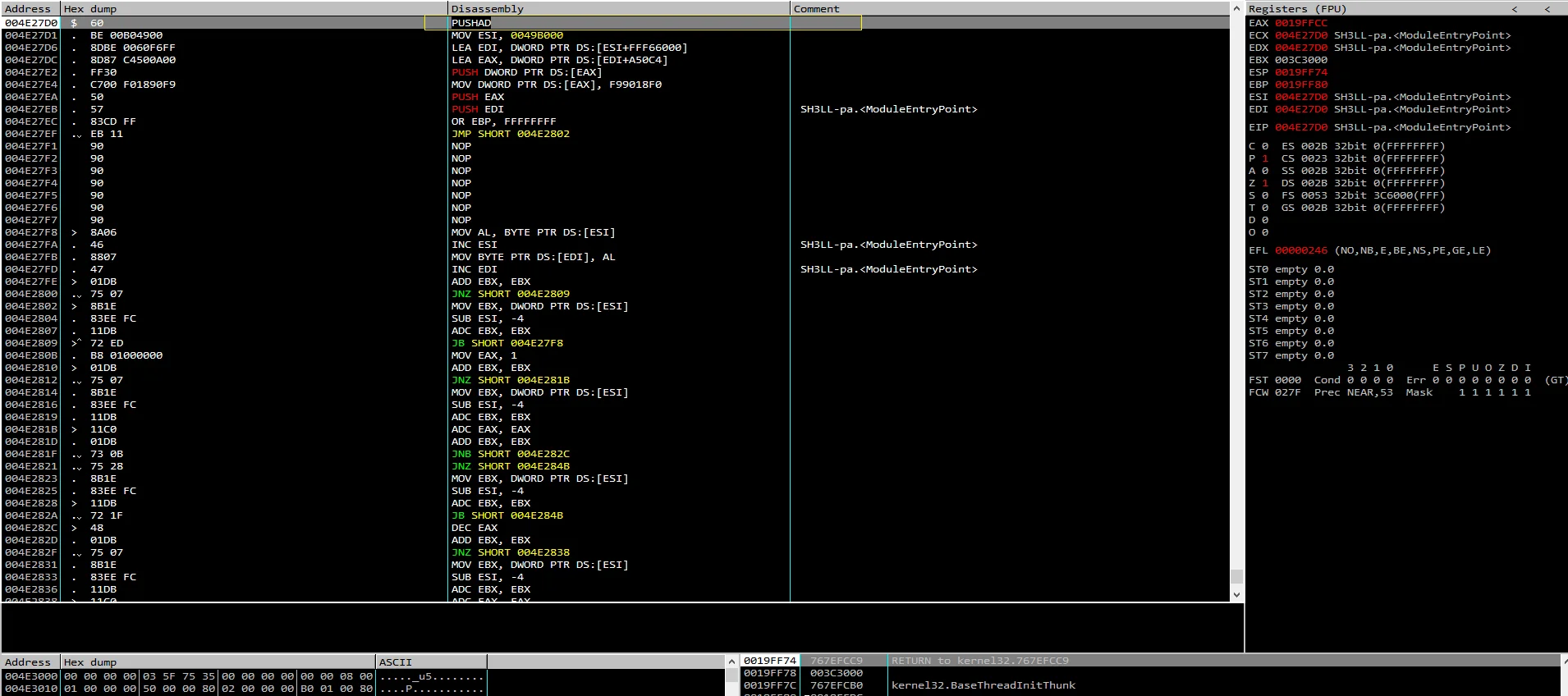Select the EBP register value 0019FF80
Viewport: 1568px width, 696px height.
pos(1301,85)
